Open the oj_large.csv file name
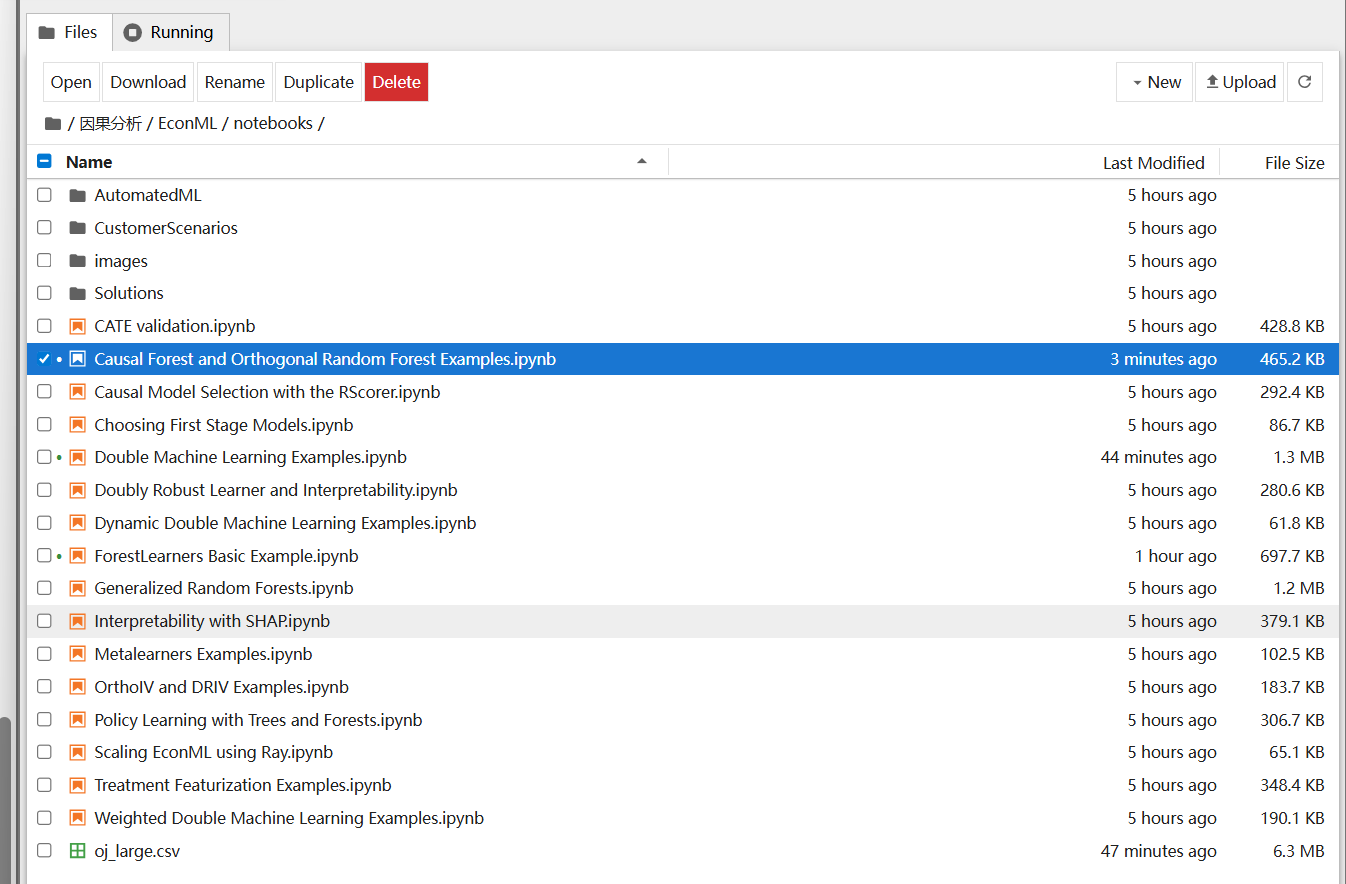 tap(137, 851)
